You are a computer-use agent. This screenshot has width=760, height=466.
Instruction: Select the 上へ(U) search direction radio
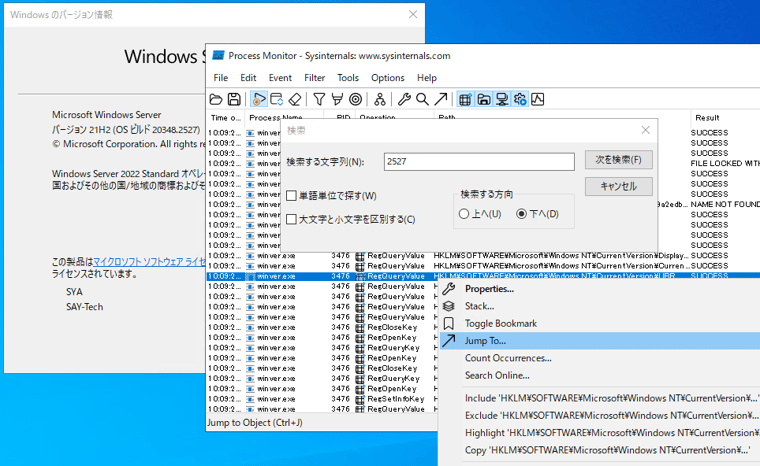(464, 214)
